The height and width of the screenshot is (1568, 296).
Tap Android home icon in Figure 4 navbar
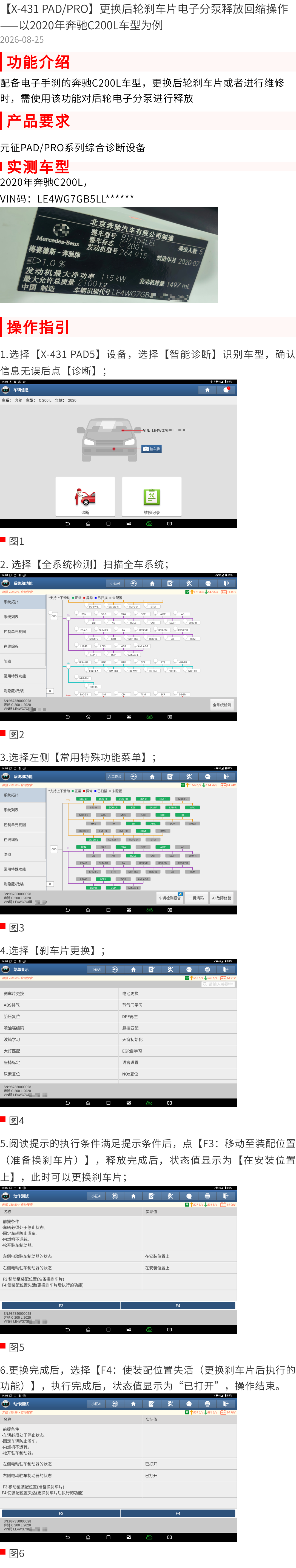[x=88, y=1103]
